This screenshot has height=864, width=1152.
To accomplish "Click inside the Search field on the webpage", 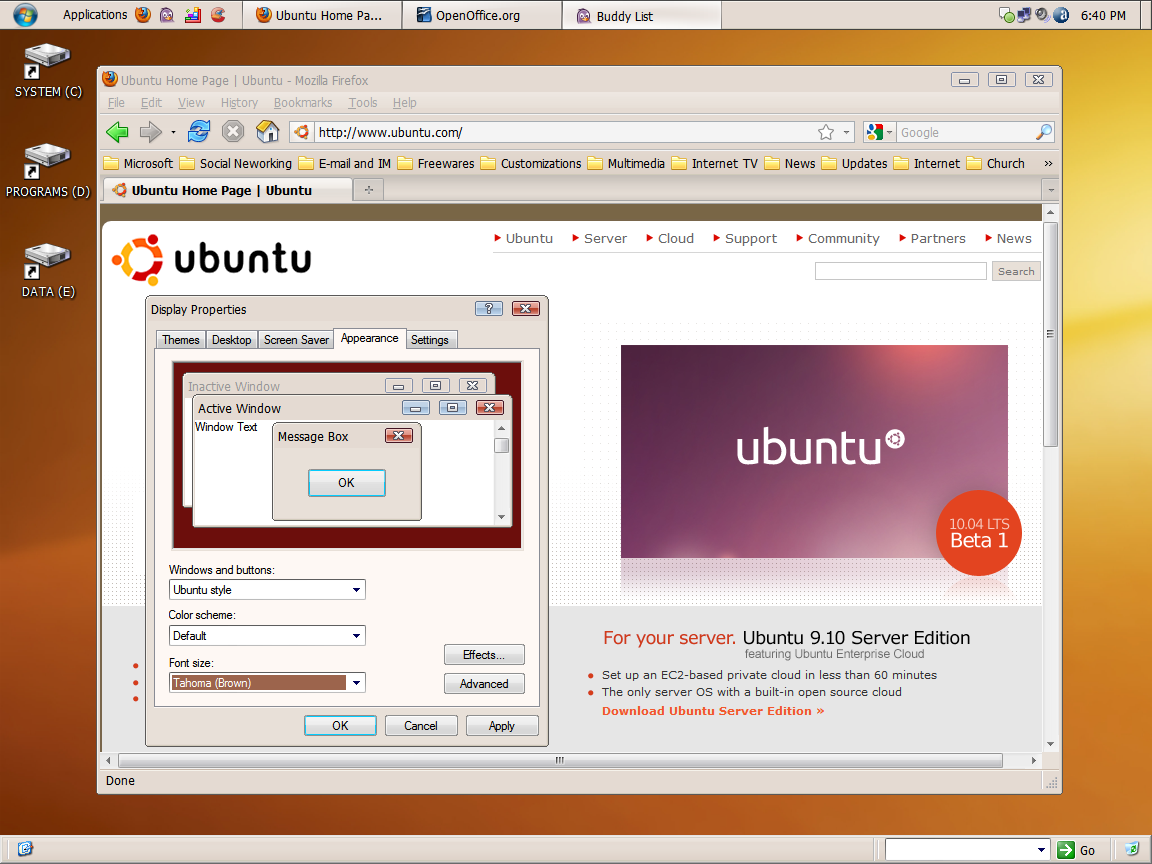I will point(899,270).
